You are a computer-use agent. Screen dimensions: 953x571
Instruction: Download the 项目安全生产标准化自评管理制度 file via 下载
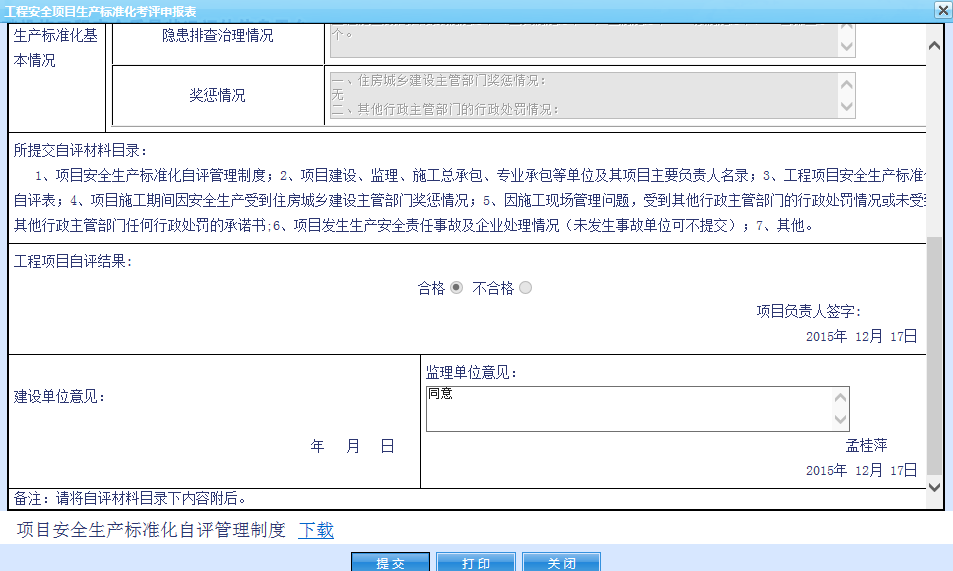click(x=316, y=530)
